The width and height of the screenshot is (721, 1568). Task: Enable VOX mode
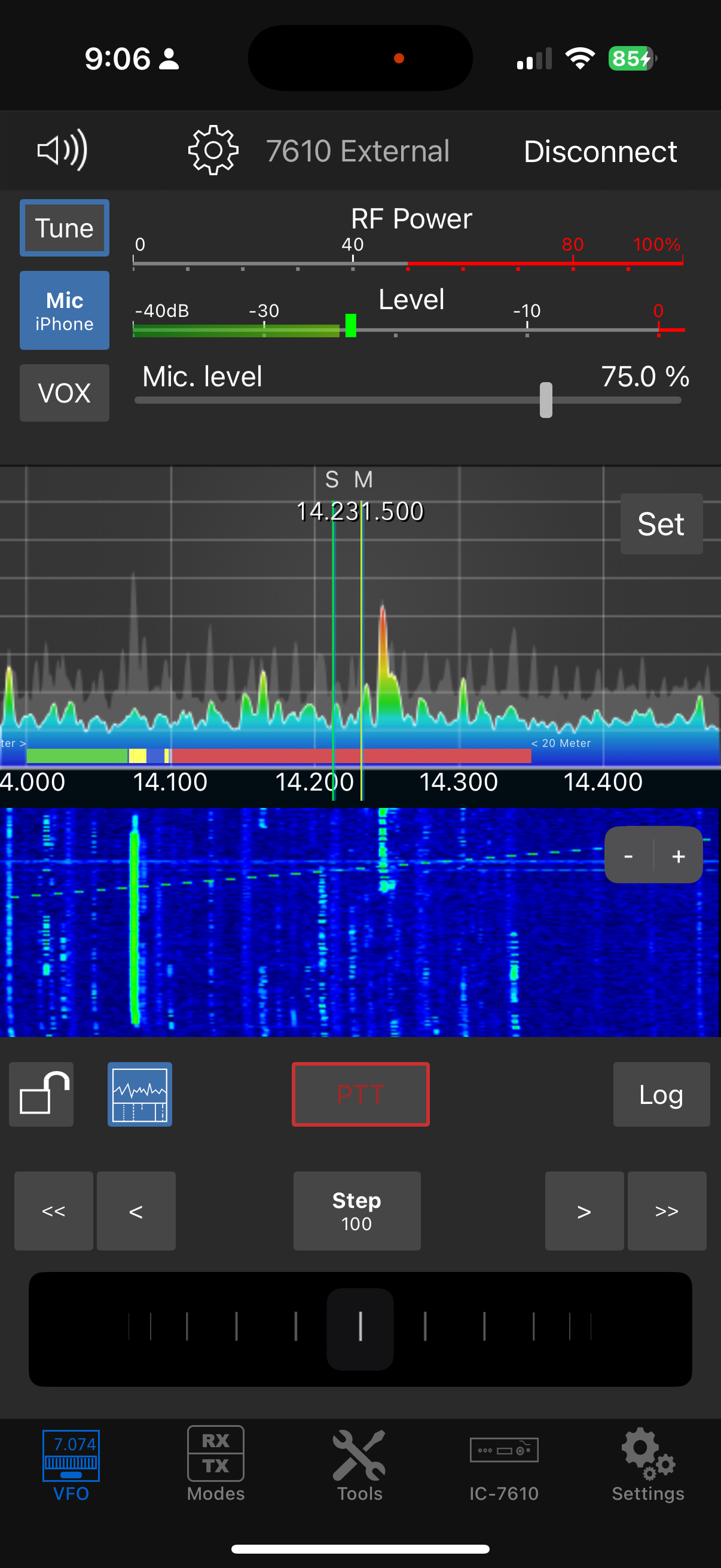(x=65, y=393)
